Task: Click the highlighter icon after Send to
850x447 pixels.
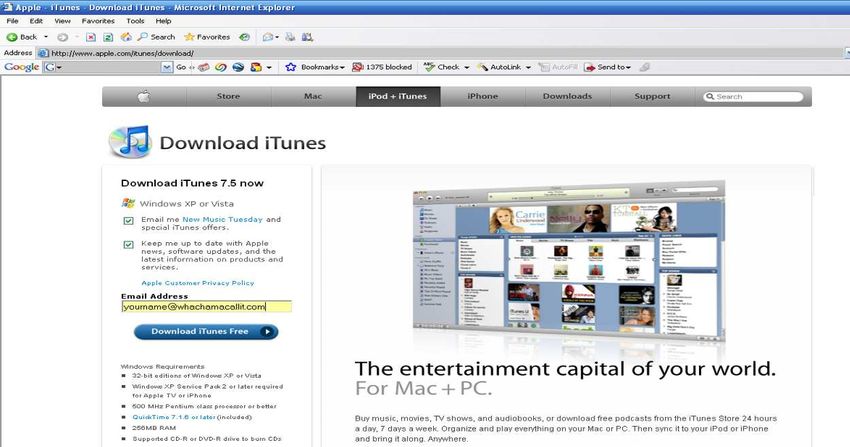Action: (x=645, y=67)
